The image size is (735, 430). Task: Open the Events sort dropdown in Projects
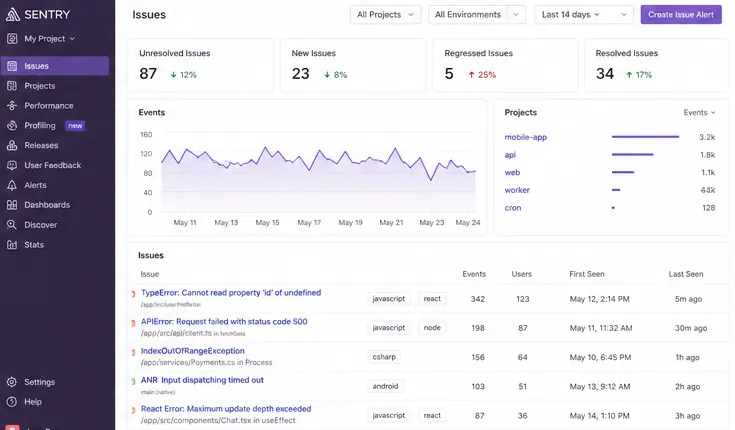click(x=699, y=113)
